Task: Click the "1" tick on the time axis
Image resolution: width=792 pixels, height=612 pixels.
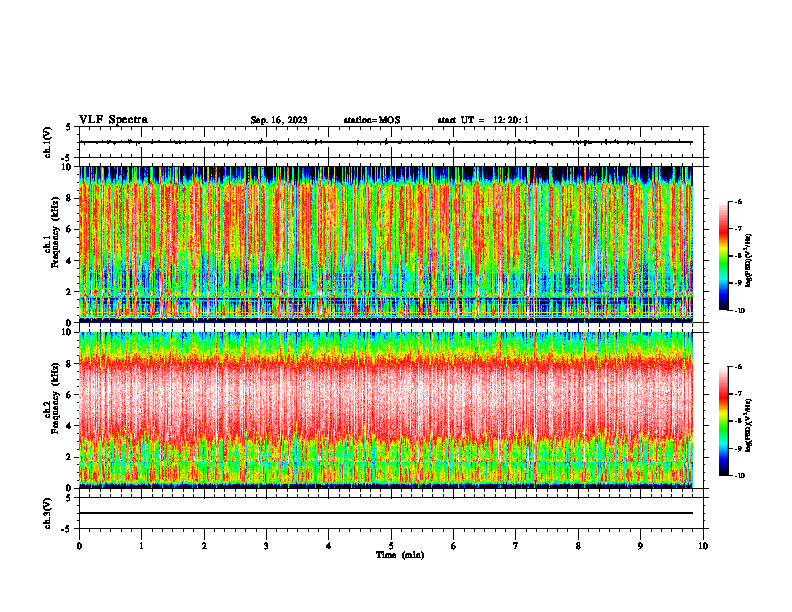Action: pos(141,546)
